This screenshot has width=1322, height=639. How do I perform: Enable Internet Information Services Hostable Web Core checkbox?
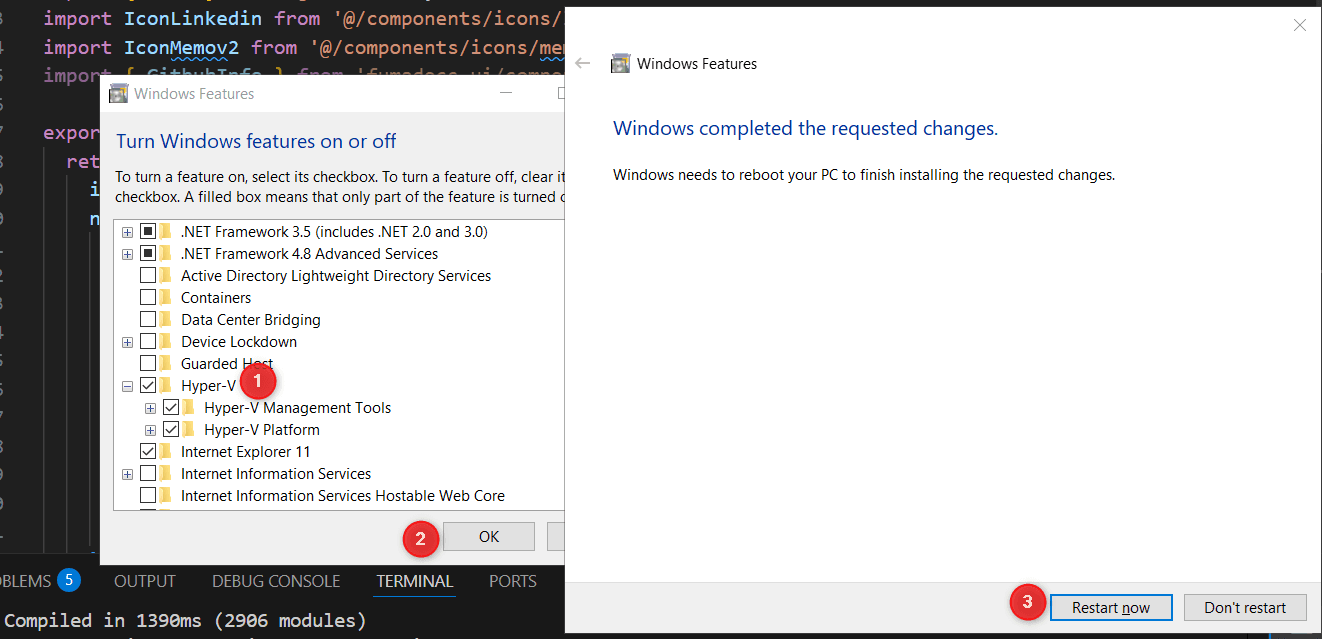pyautogui.click(x=148, y=496)
